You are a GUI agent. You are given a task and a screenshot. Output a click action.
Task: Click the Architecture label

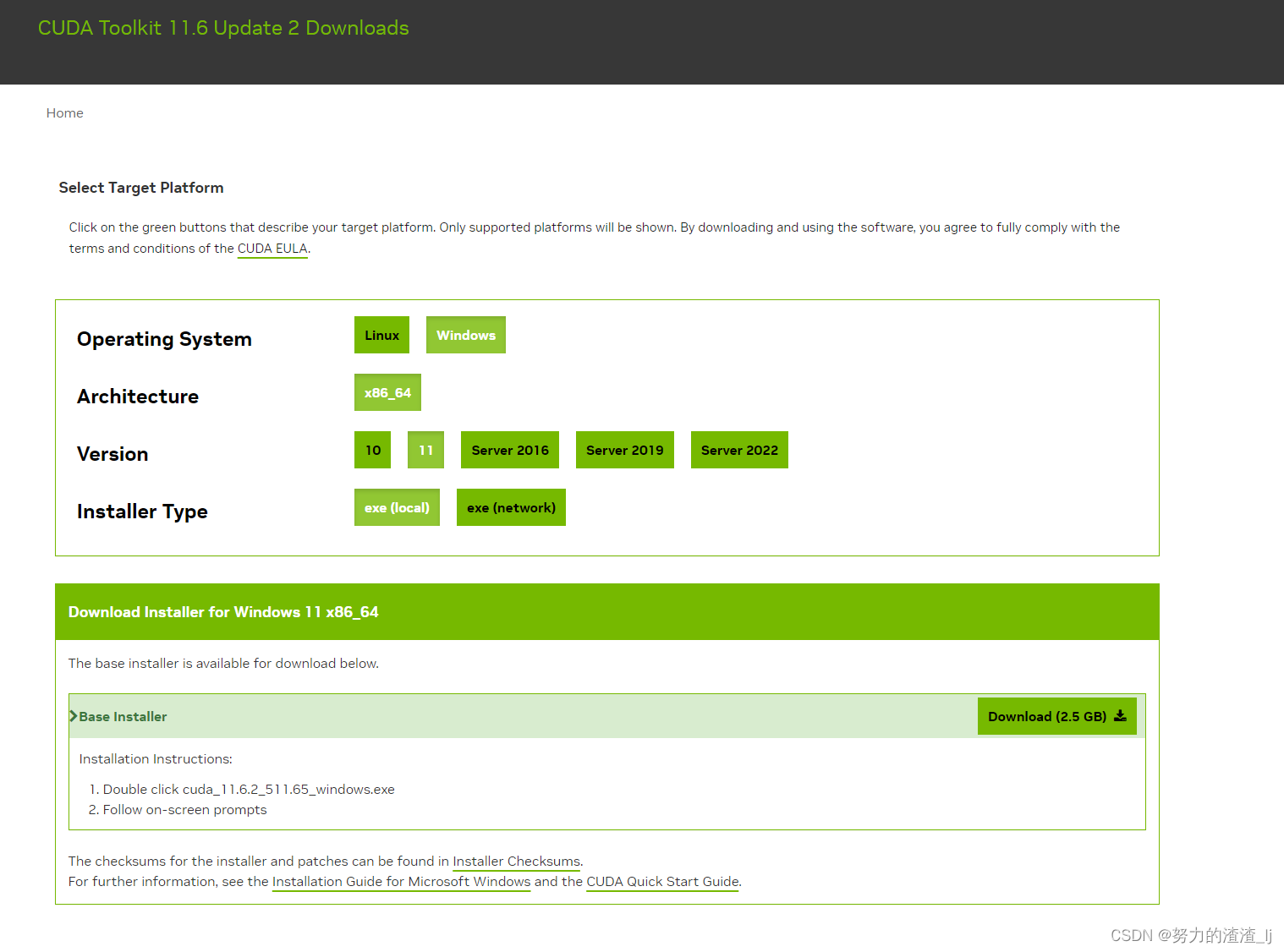pyautogui.click(x=138, y=397)
